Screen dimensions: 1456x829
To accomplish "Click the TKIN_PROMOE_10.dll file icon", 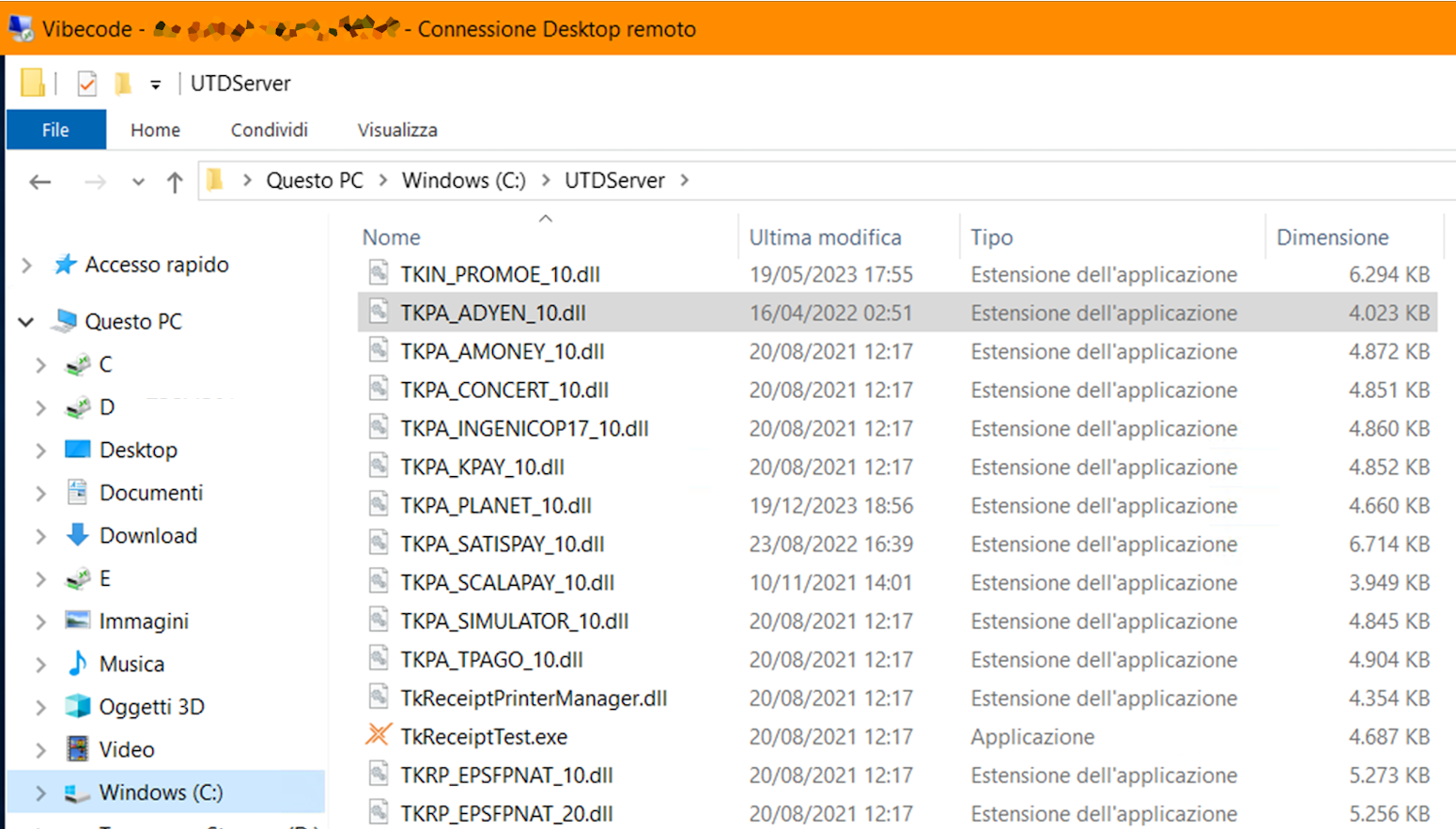I will [x=379, y=274].
